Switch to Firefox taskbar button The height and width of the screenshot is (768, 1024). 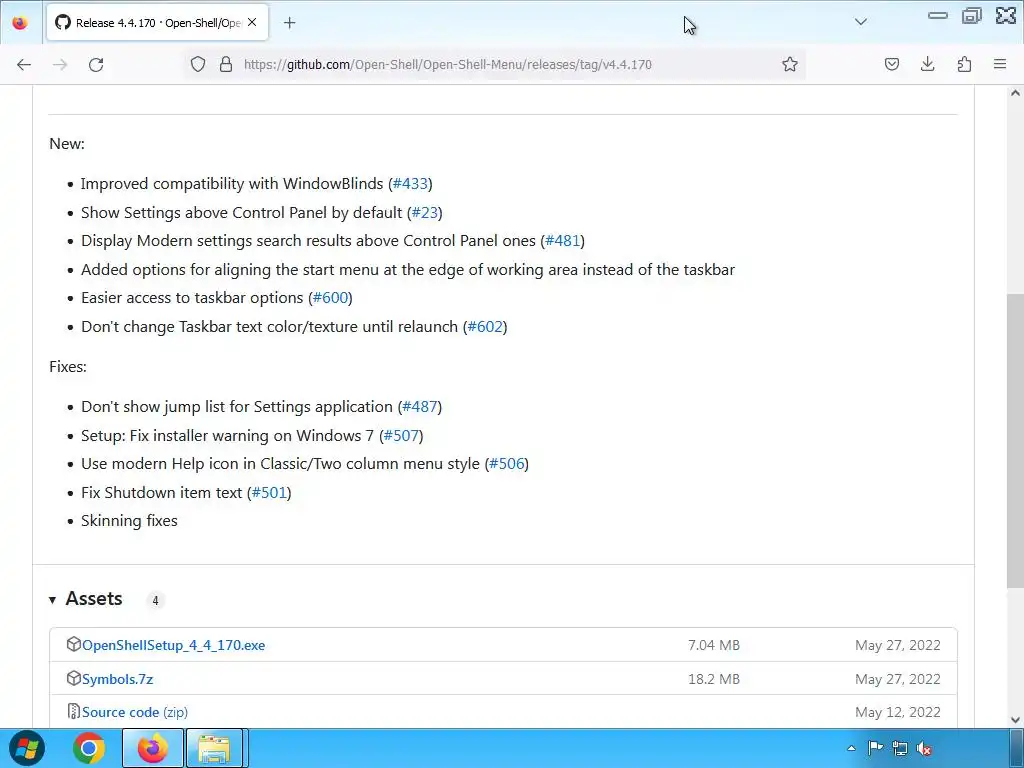(153, 748)
